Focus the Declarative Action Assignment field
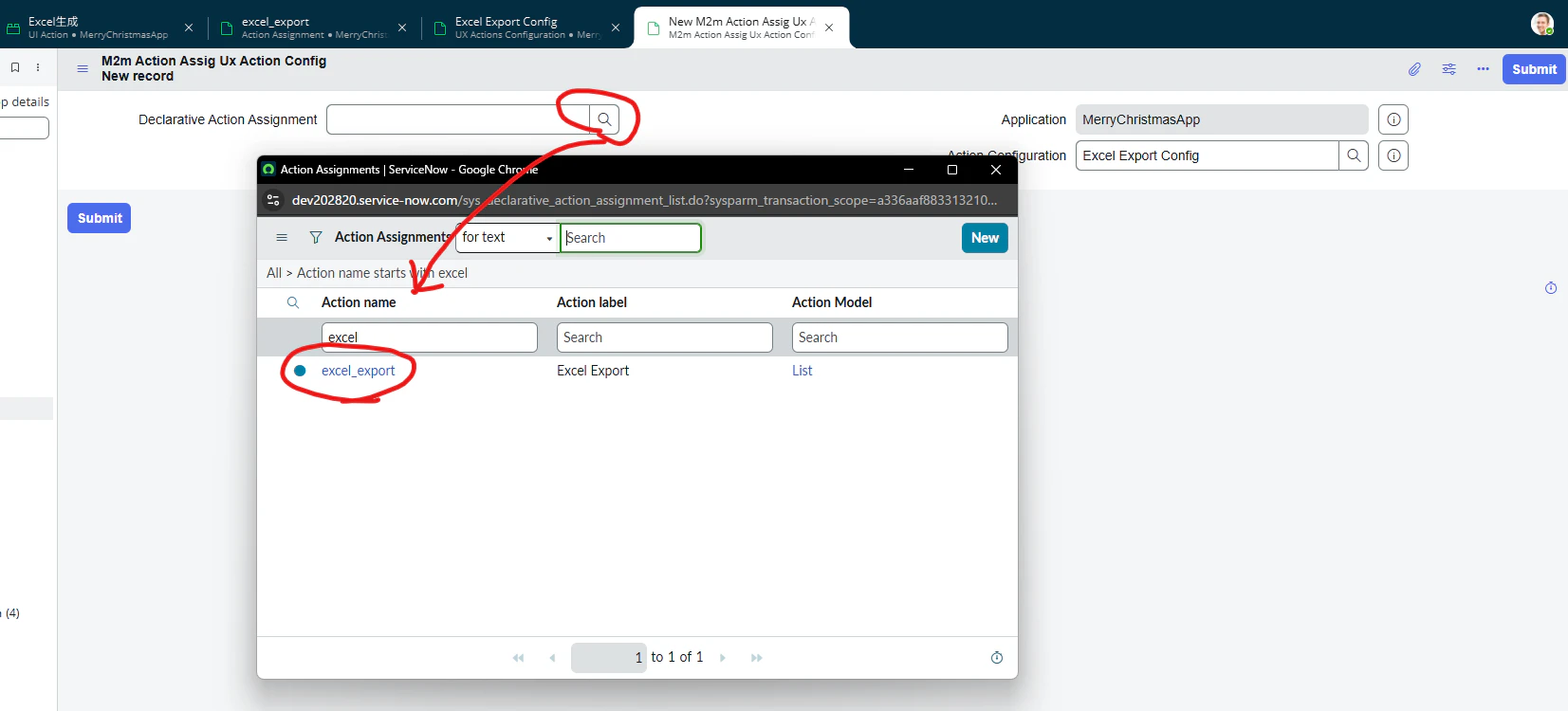The height and width of the screenshot is (711, 1568). pos(458,119)
